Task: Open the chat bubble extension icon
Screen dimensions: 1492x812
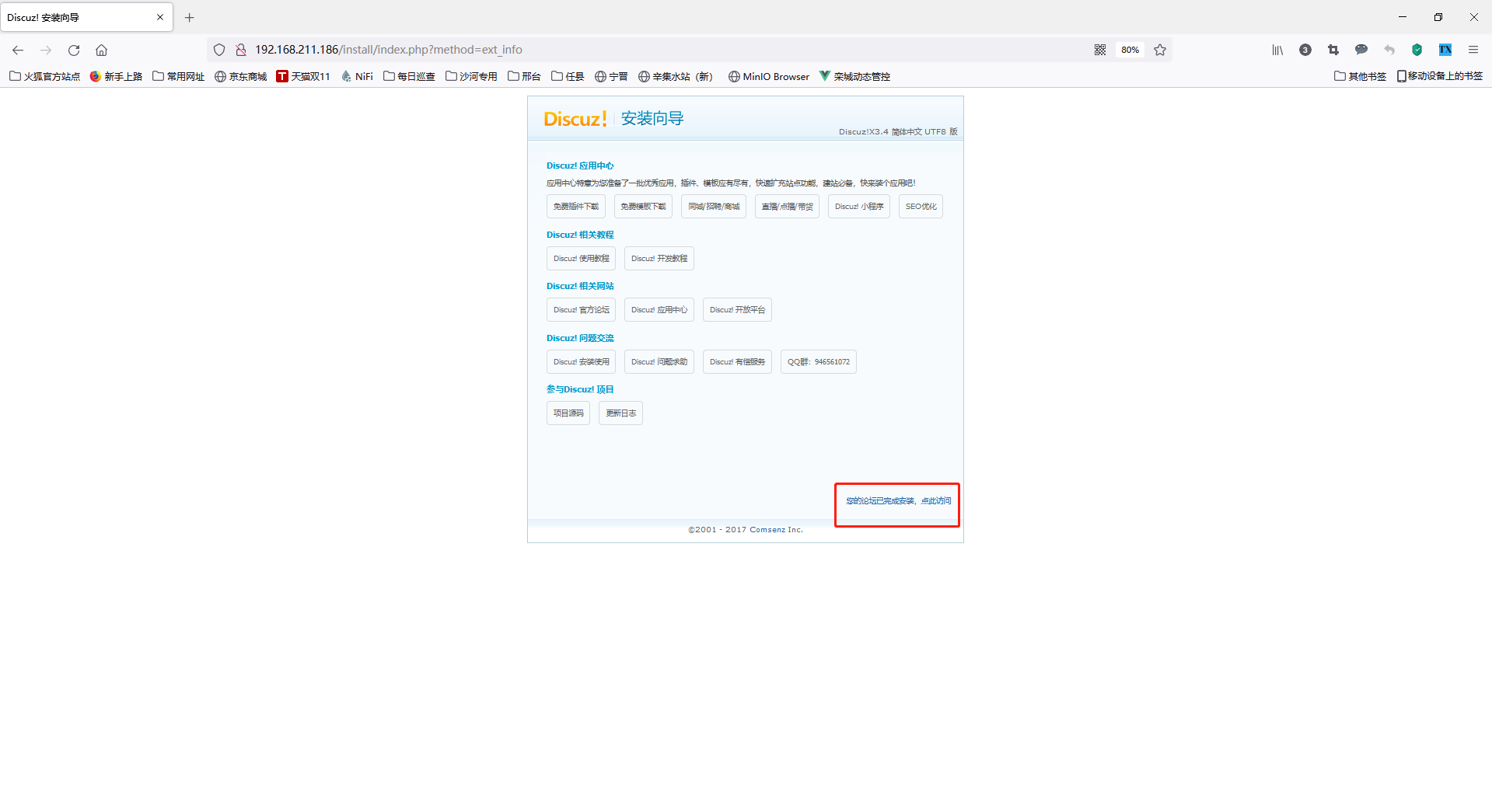Action: pos(1361,50)
